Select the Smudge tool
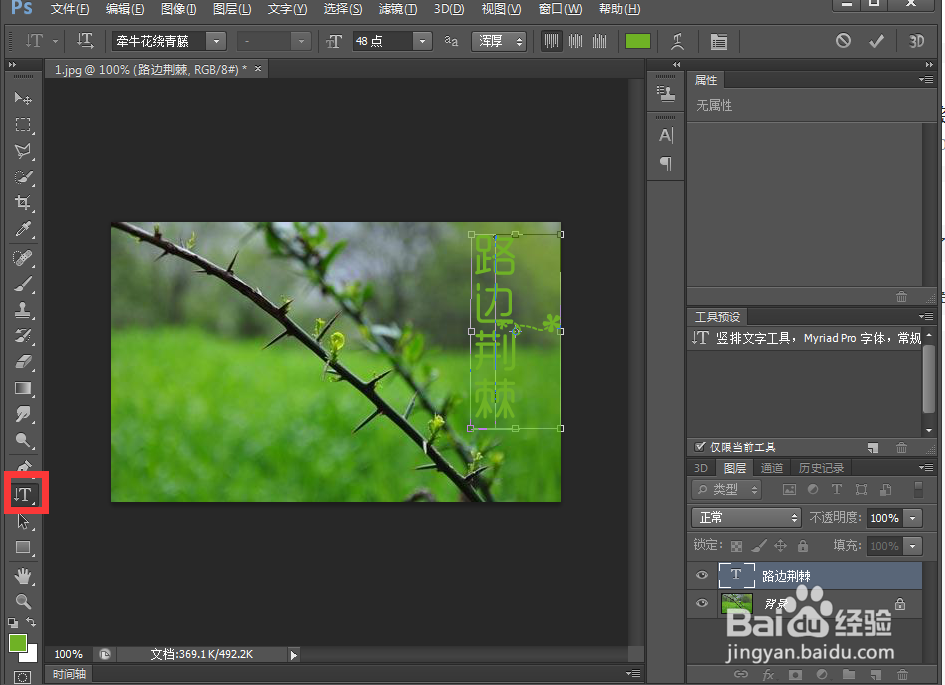The height and width of the screenshot is (685, 945). (23, 414)
